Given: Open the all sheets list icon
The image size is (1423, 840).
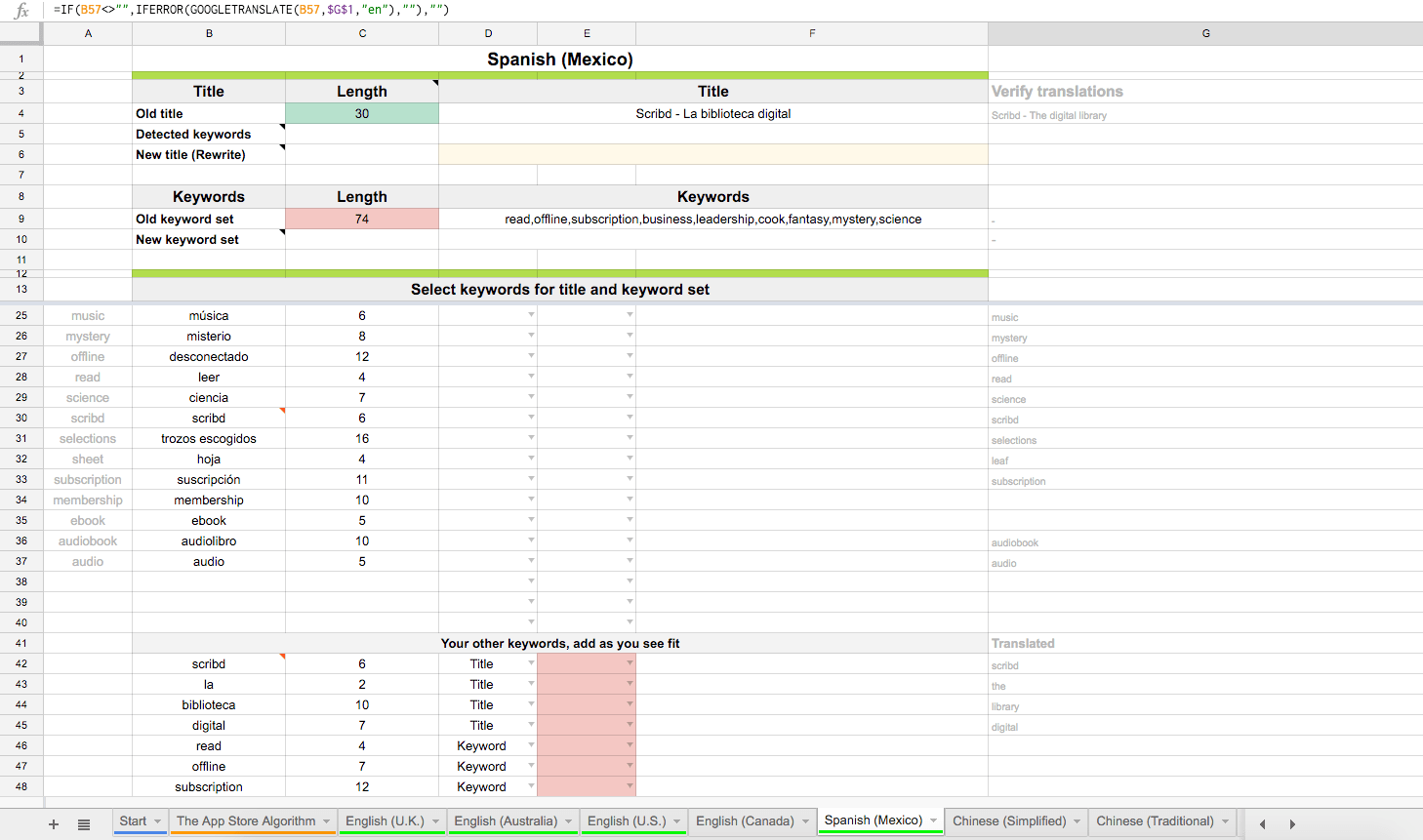Looking at the screenshot, I should [x=84, y=824].
